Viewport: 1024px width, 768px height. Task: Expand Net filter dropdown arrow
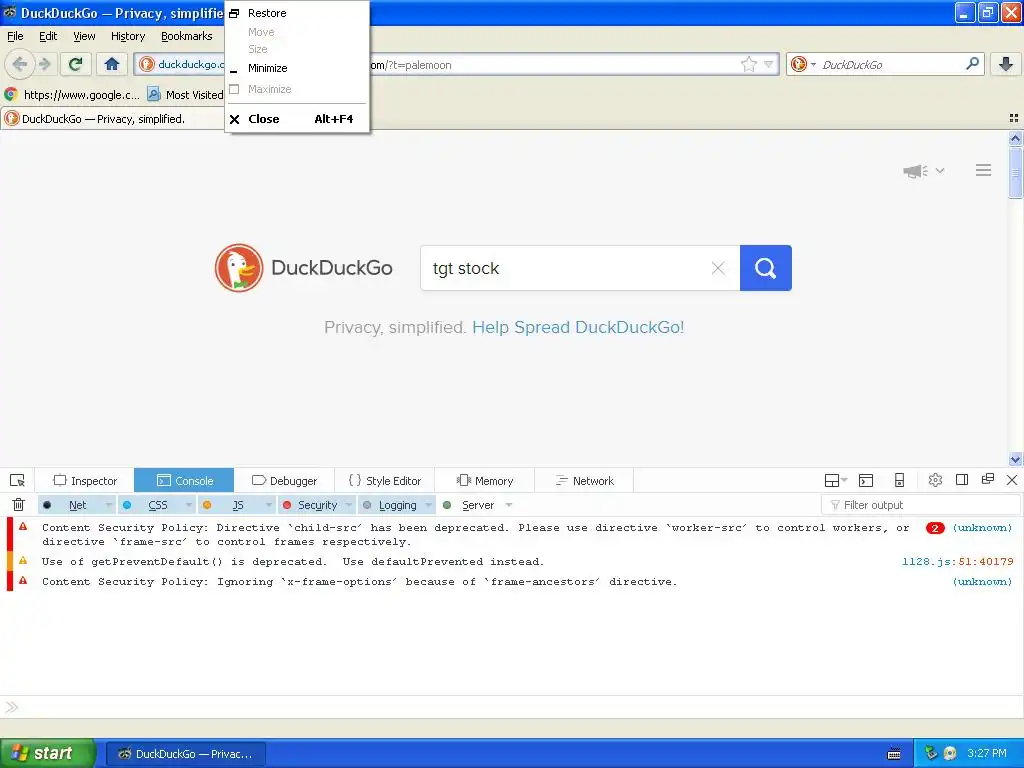point(108,505)
